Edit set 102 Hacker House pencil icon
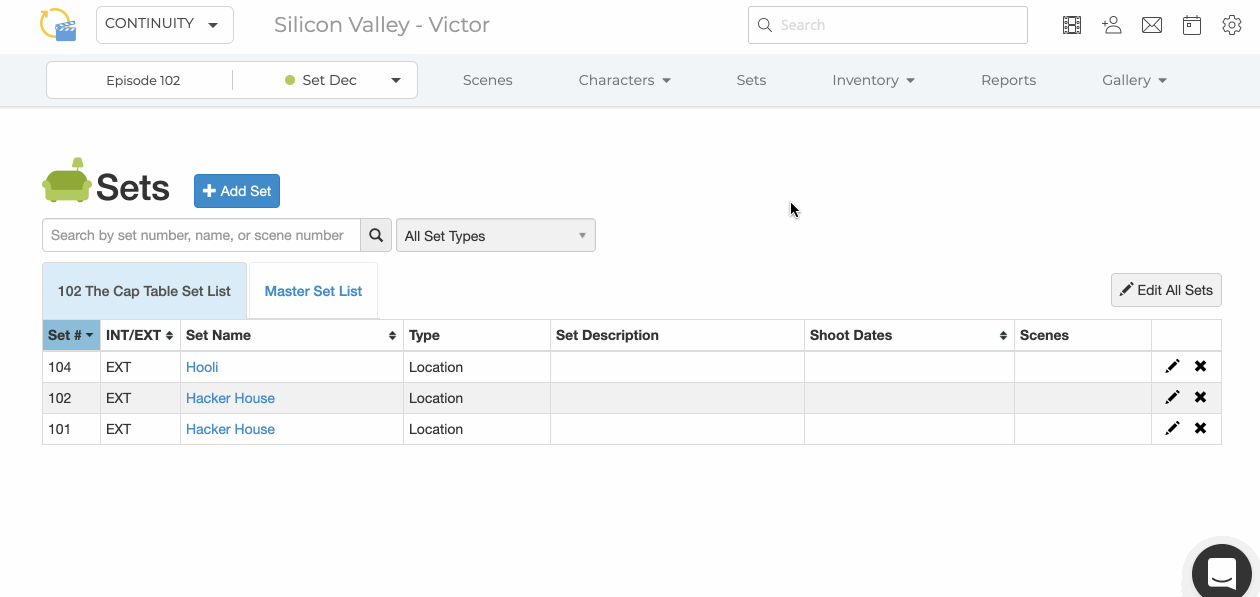The image size is (1260, 597). point(1172,398)
